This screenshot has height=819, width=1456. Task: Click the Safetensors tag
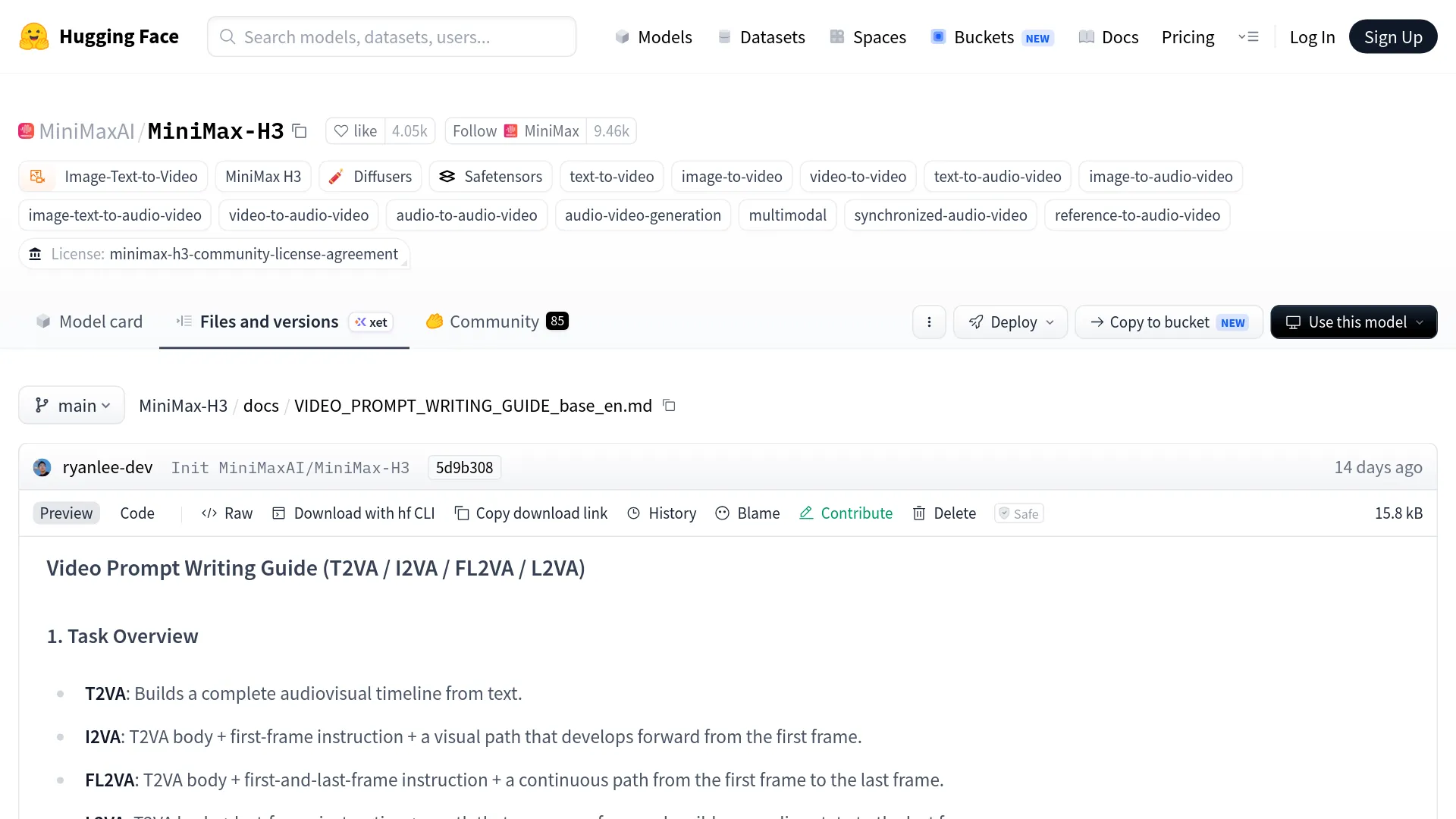(x=491, y=177)
